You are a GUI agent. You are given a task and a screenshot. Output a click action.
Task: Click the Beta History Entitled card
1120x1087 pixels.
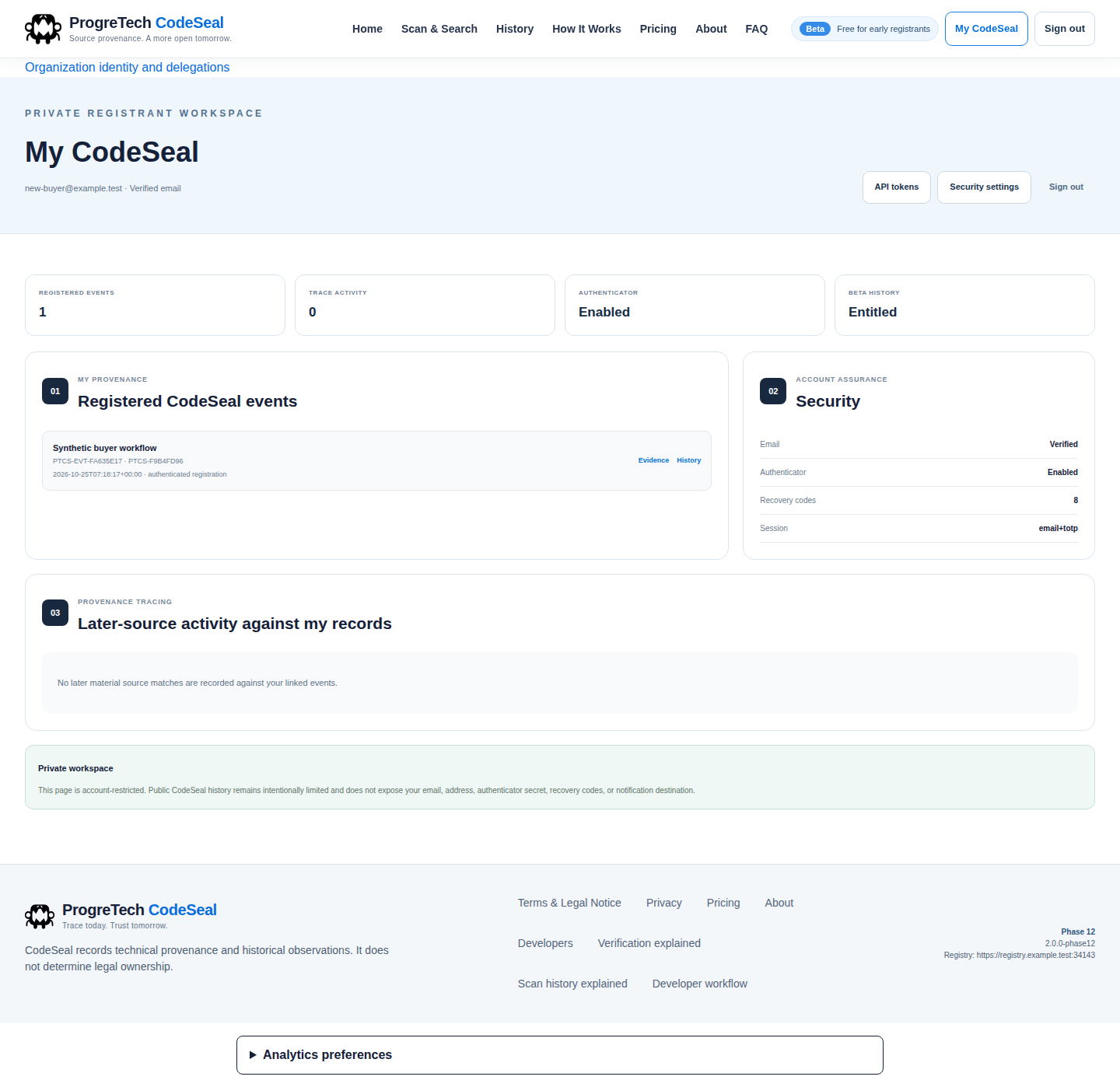(964, 305)
